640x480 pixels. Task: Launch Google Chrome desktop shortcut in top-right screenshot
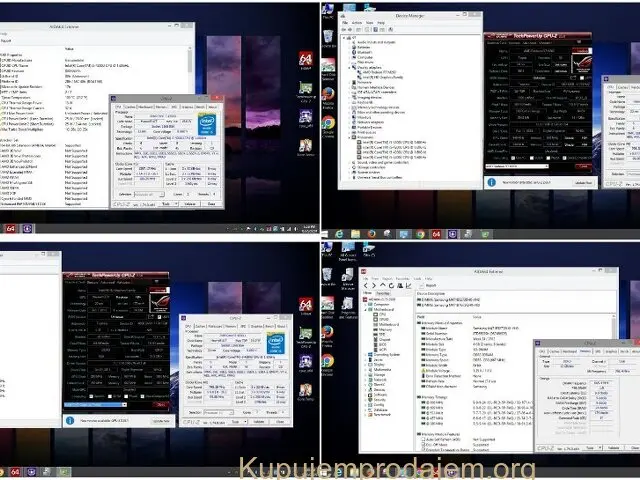click(329, 123)
